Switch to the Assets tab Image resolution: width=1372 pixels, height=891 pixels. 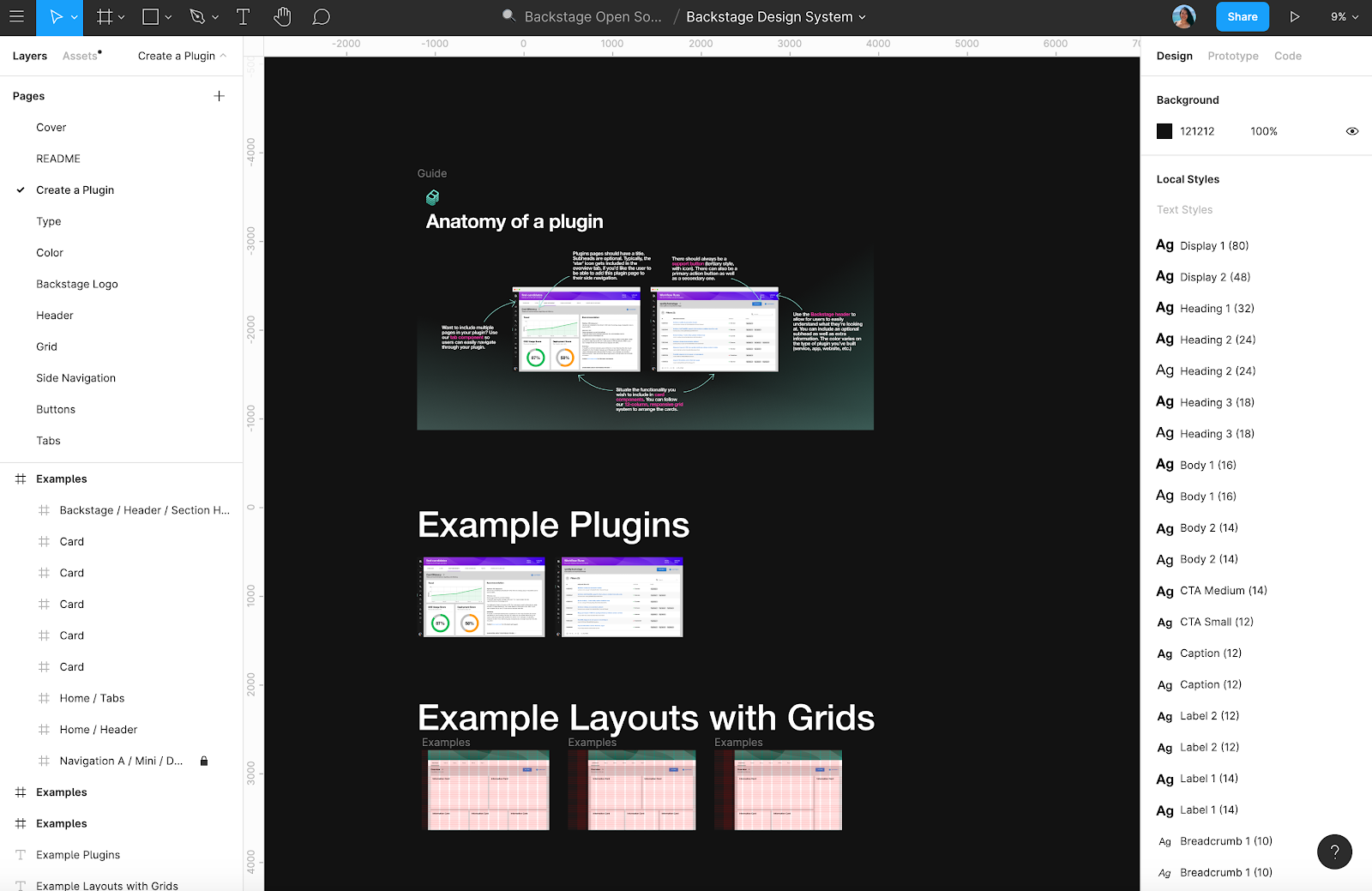[x=81, y=56]
